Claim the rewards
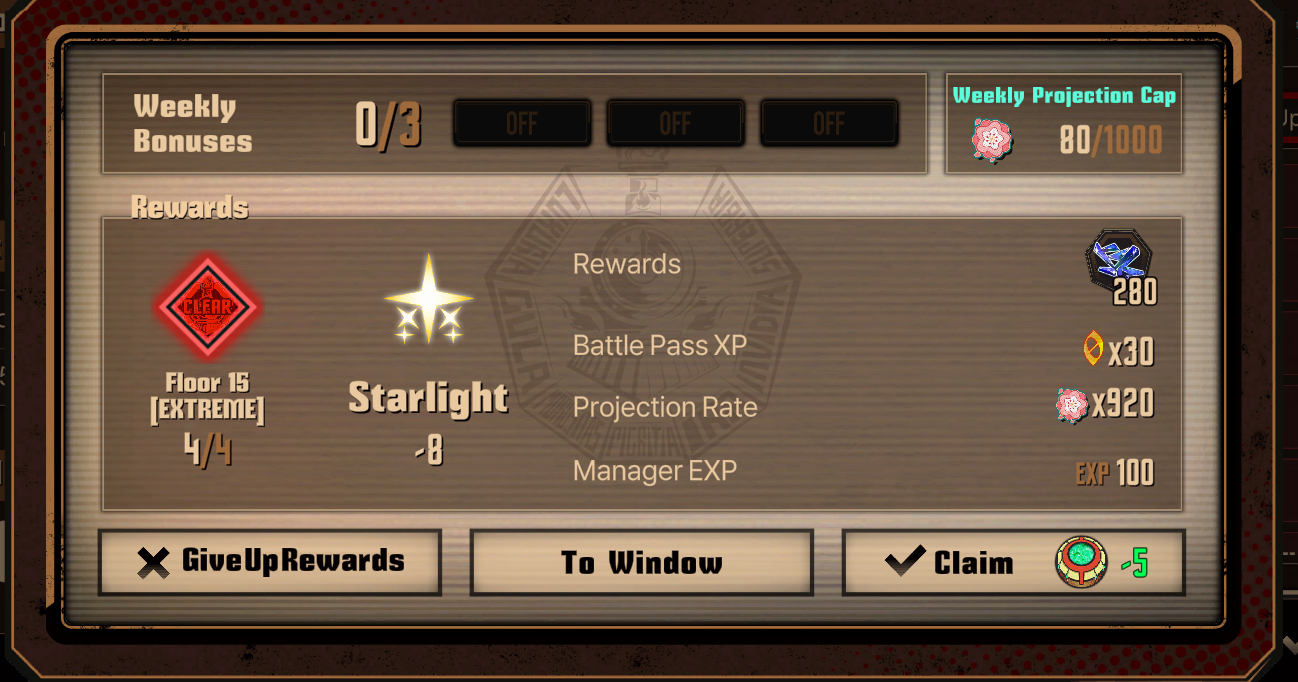 click(1014, 562)
